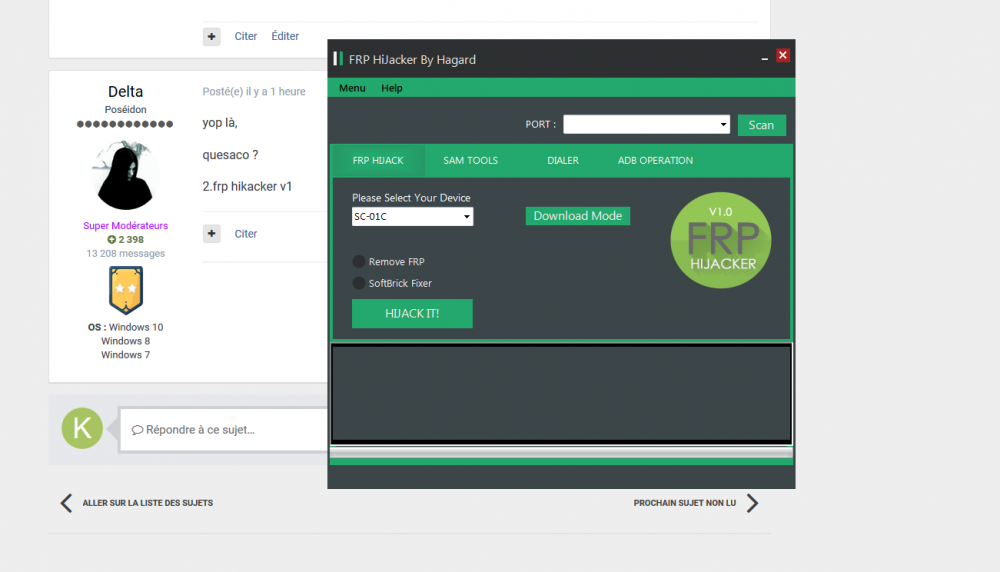Viewport: 1000px width, 572px height.
Task: Click the Scan button
Action: click(x=761, y=125)
